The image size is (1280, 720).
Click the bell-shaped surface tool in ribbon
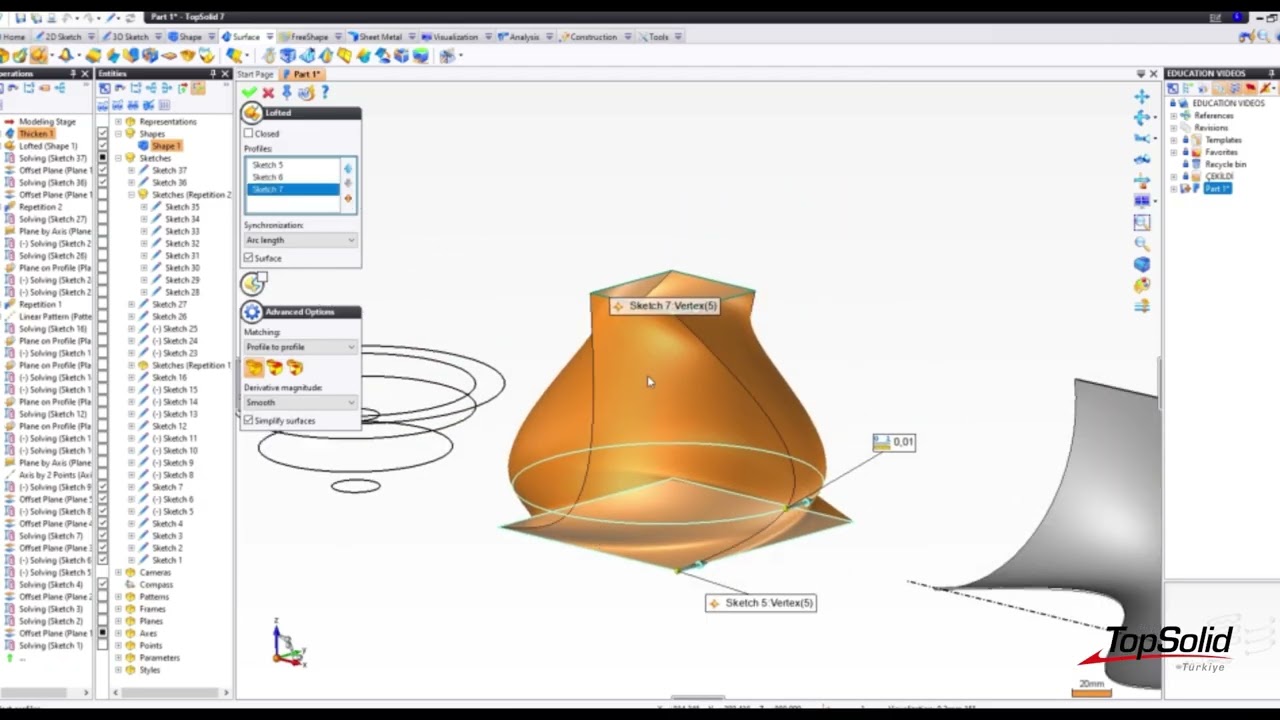point(65,56)
